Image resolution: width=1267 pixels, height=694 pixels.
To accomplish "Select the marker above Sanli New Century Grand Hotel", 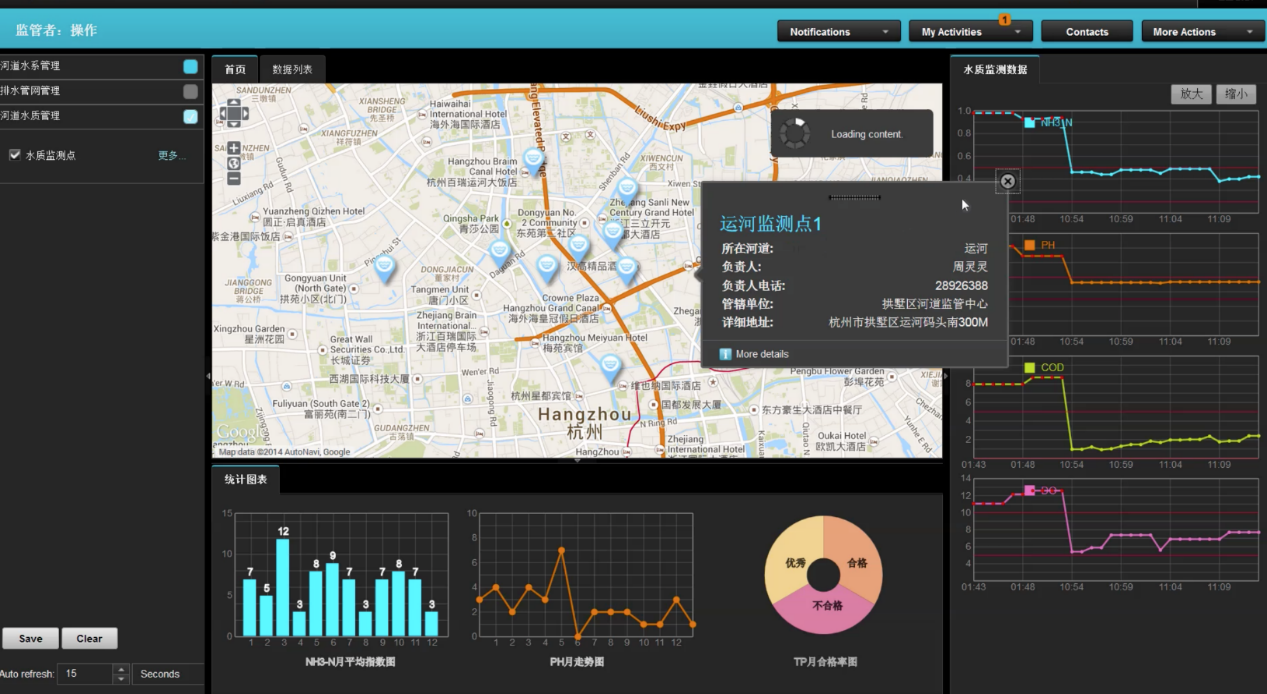I will pyautogui.click(x=627, y=190).
